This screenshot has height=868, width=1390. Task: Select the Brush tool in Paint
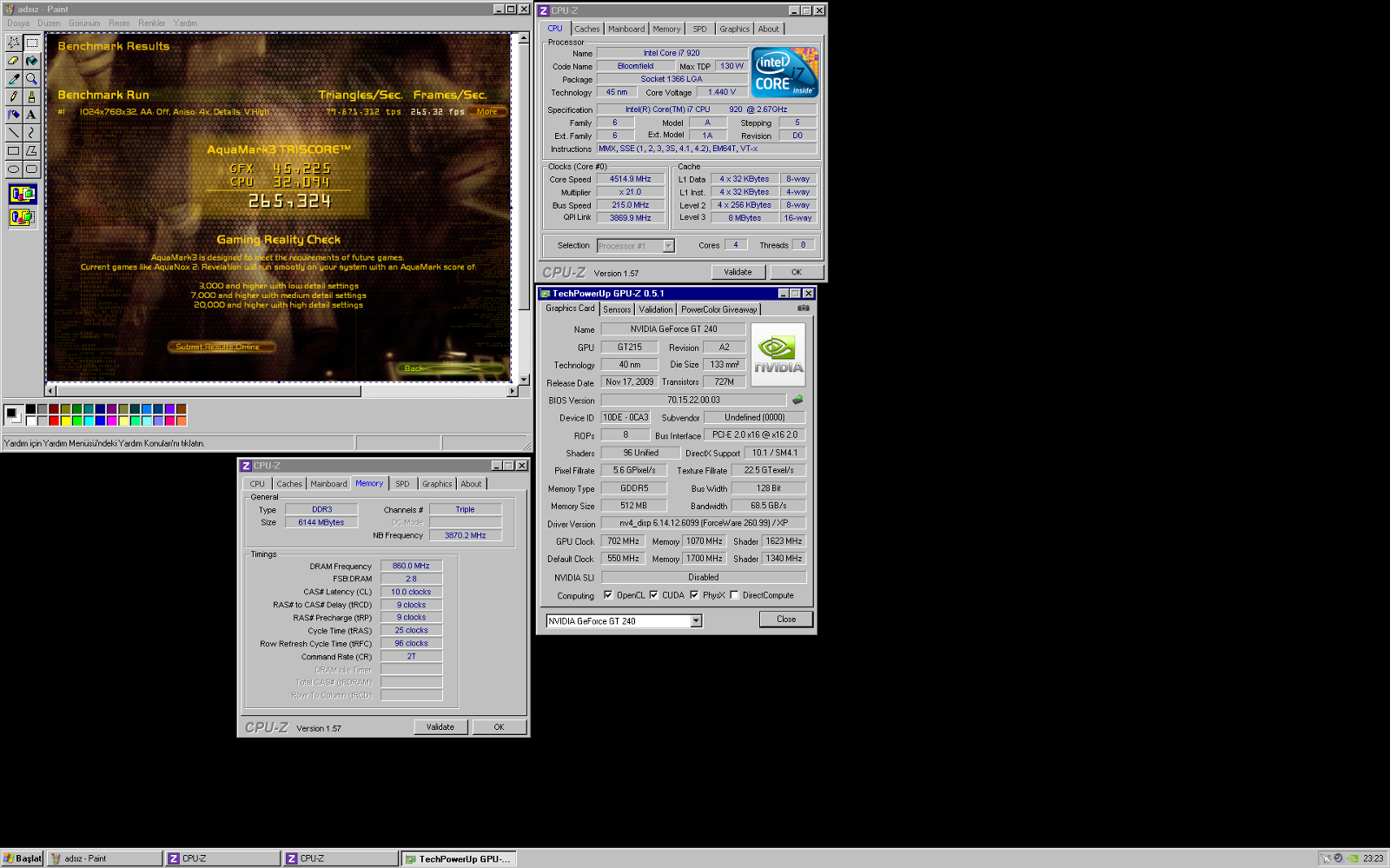31,96
